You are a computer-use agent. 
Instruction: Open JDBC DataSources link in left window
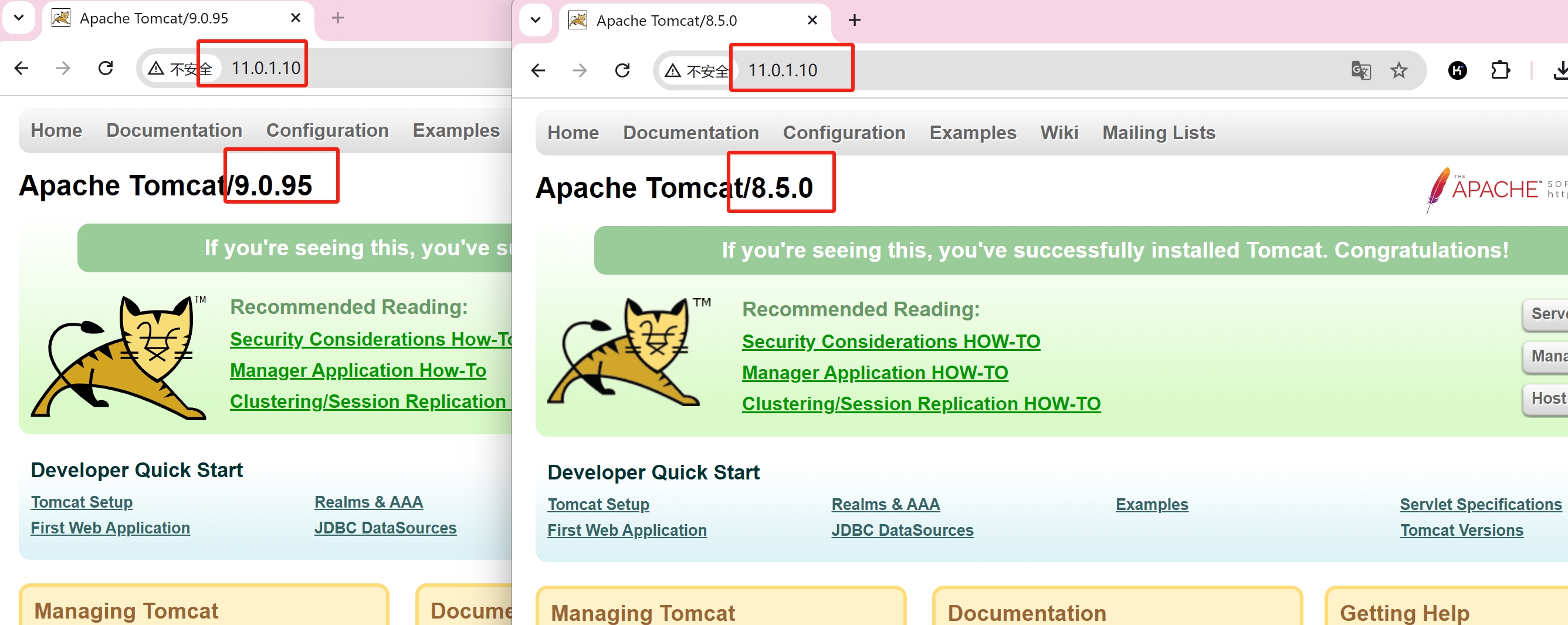point(385,528)
